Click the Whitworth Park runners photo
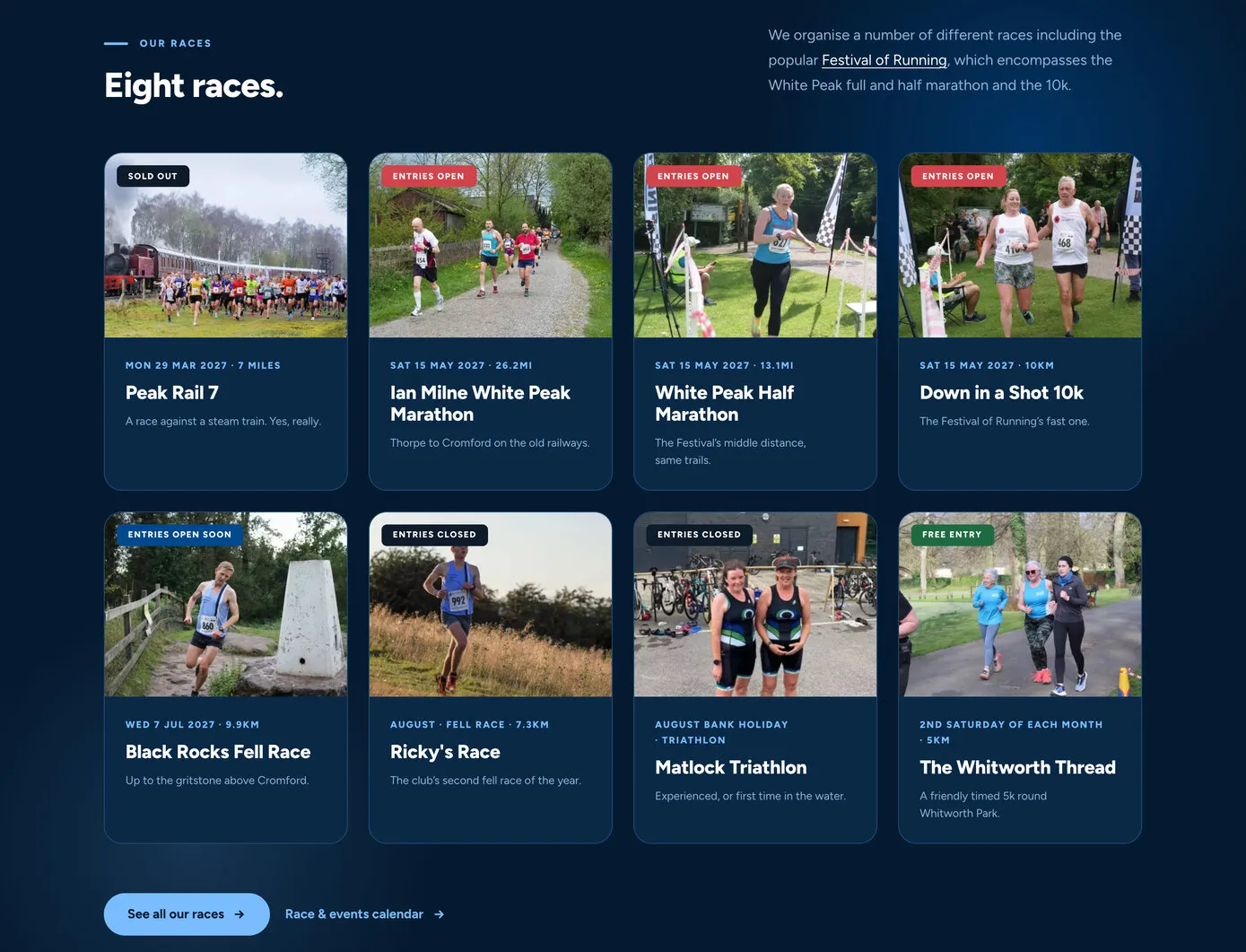 tap(1020, 605)
